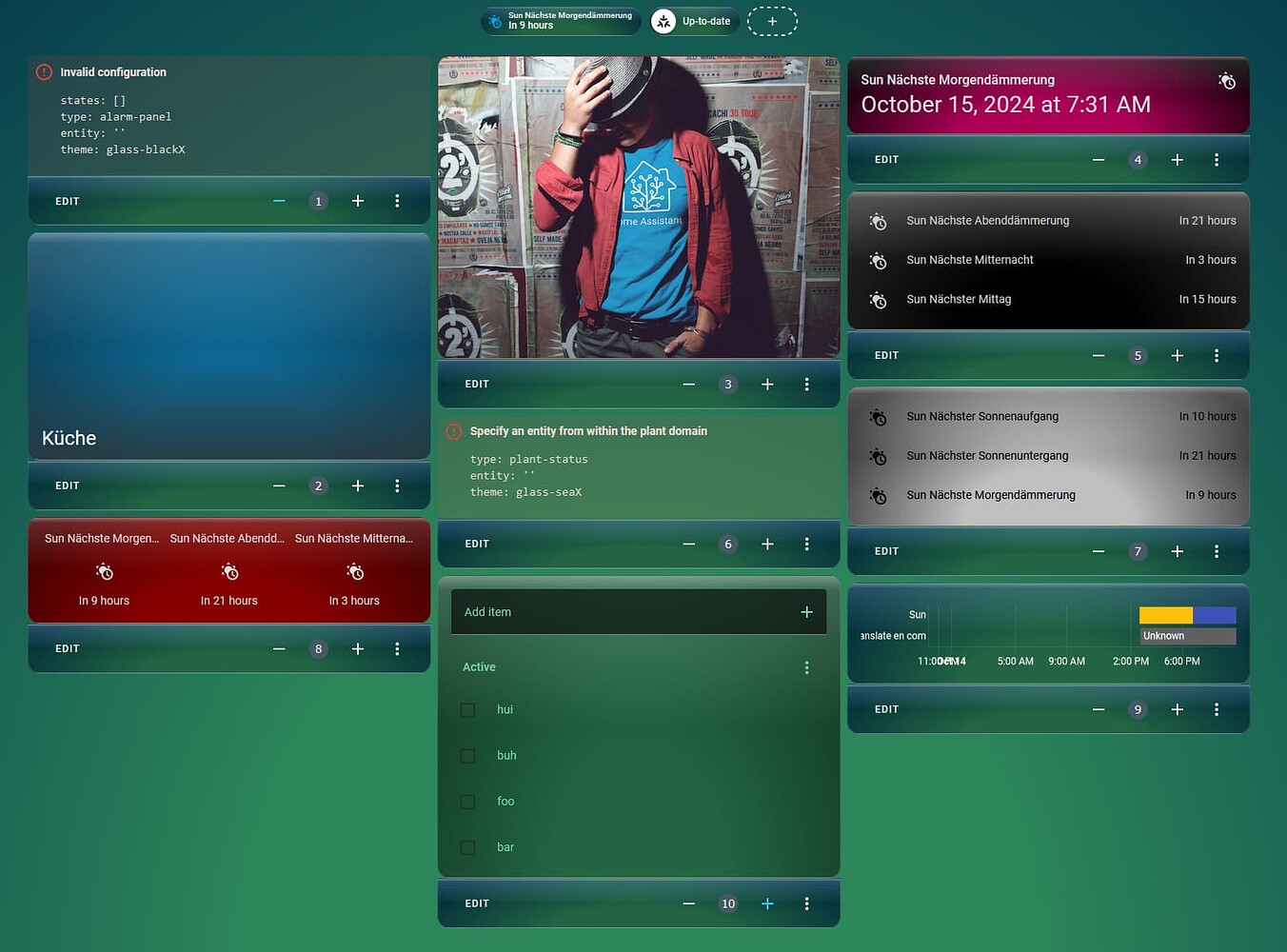The width and height of the screenshot is (1287, 952).
Task: Click the timer icon beside Sun Nächste Abenddämmerung
Action: tap(877, 221)
